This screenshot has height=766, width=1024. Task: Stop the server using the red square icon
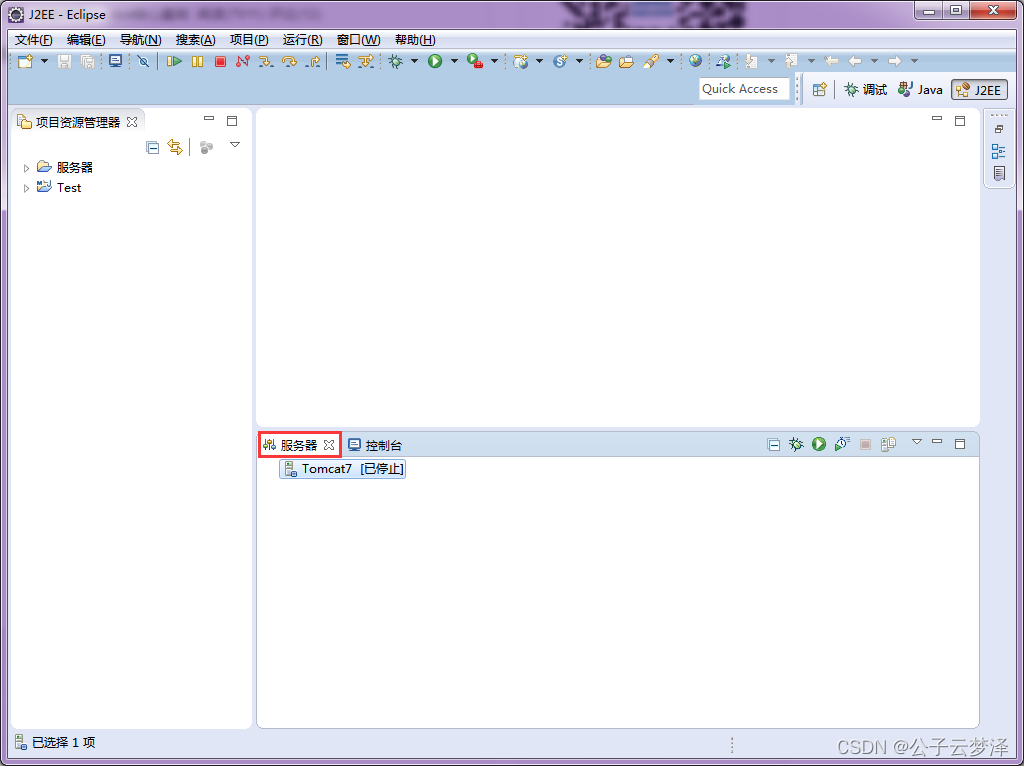[864, 444]
